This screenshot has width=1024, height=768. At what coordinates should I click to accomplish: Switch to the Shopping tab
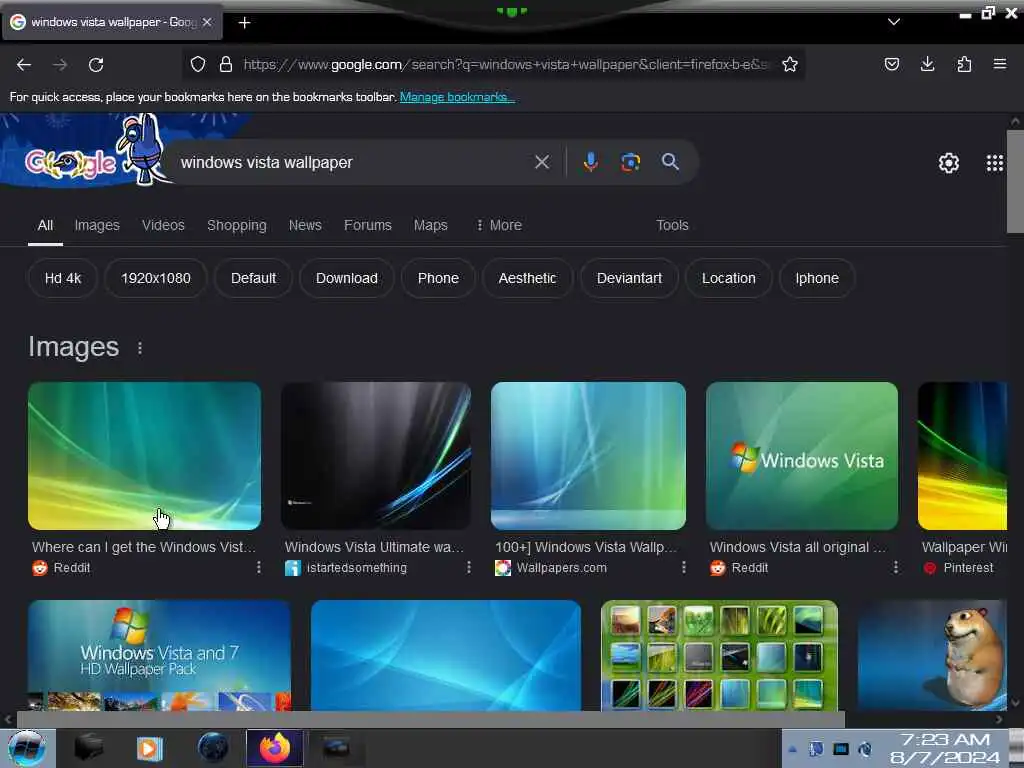(x=236, y=225)
